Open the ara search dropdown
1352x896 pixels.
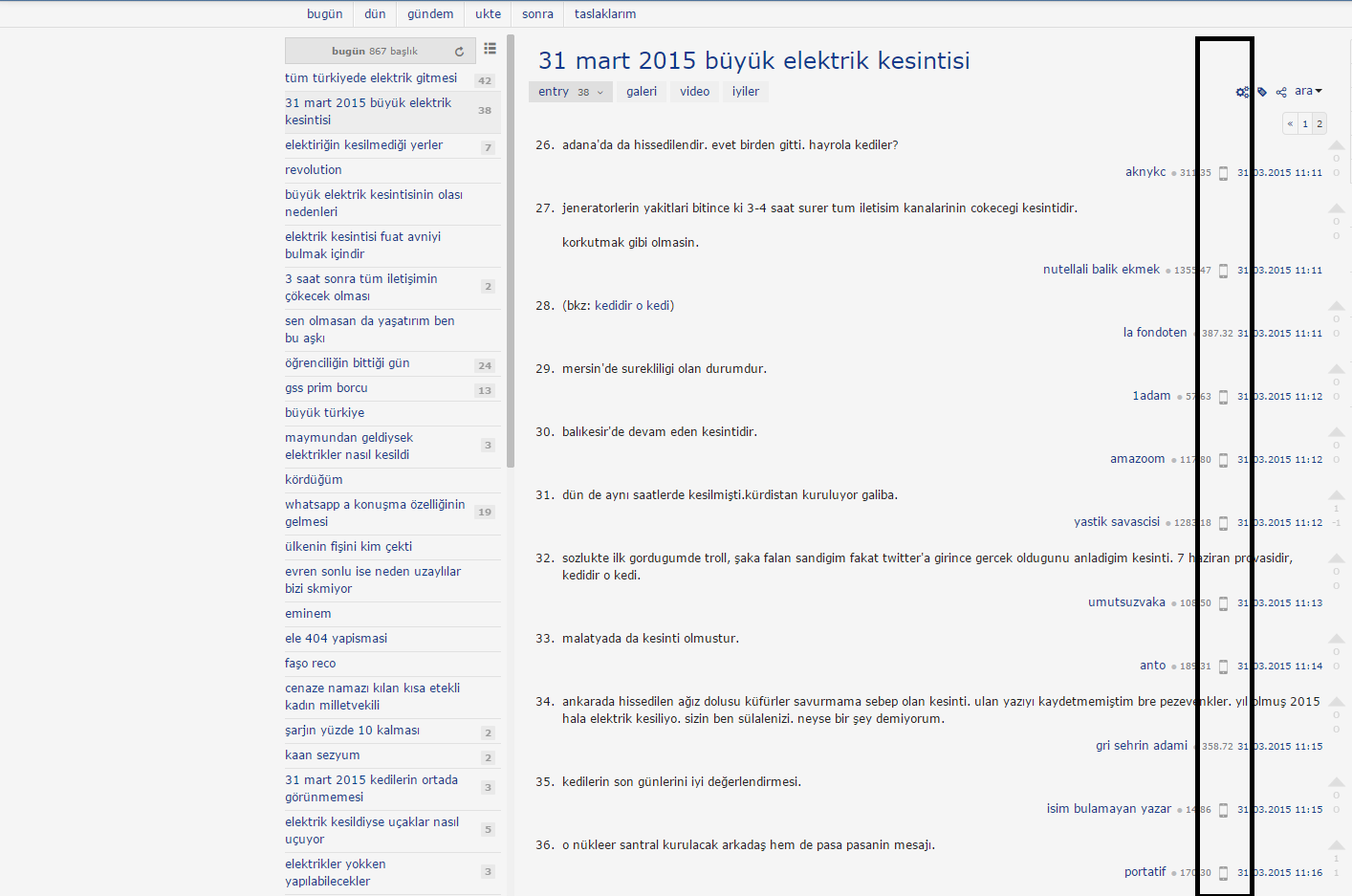[1308, 92]
